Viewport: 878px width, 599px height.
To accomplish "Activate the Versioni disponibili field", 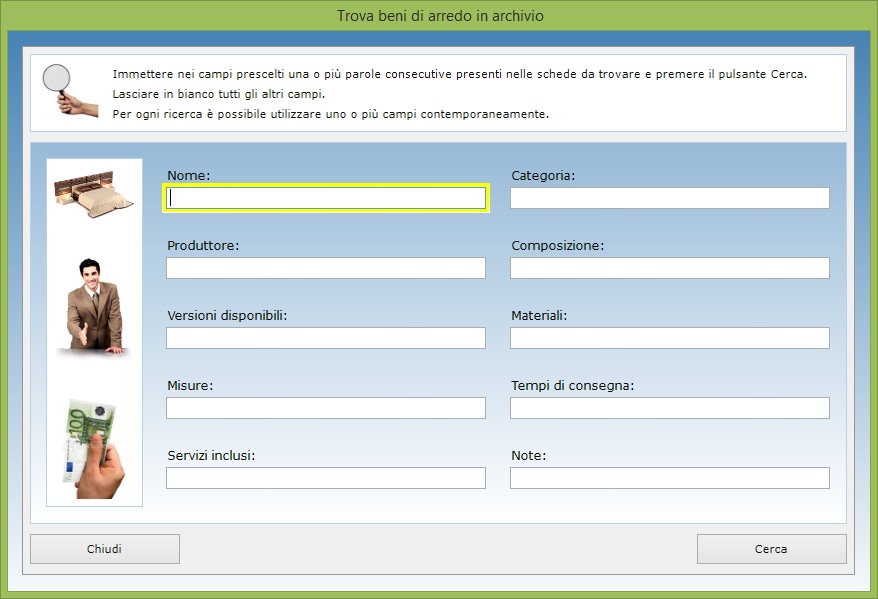I will (x=326, y=338).
